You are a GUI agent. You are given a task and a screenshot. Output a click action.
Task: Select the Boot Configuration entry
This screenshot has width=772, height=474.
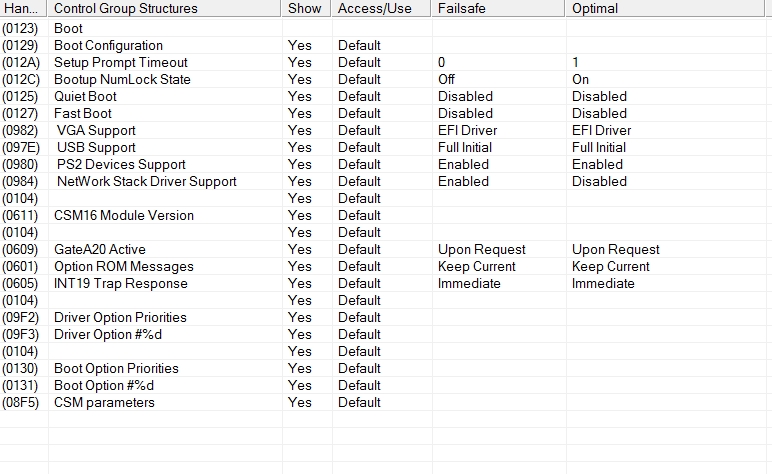coord(108,45)
